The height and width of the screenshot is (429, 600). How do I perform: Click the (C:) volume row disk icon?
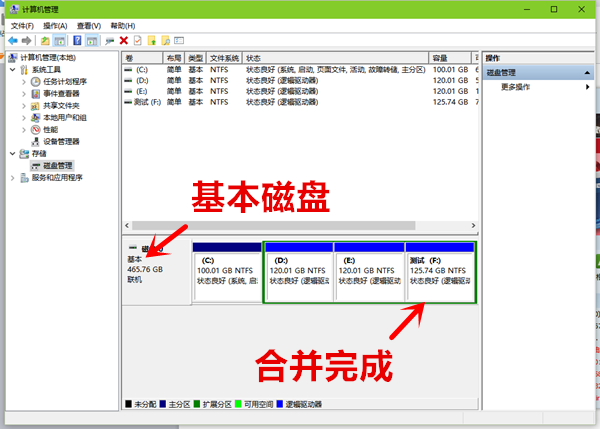click(x=128, y=70)
